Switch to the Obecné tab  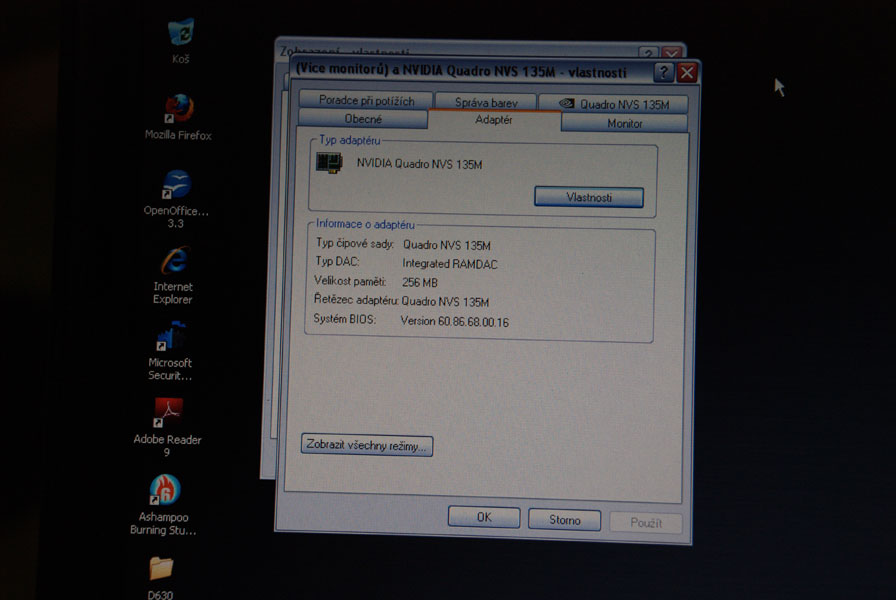point(363,119)
